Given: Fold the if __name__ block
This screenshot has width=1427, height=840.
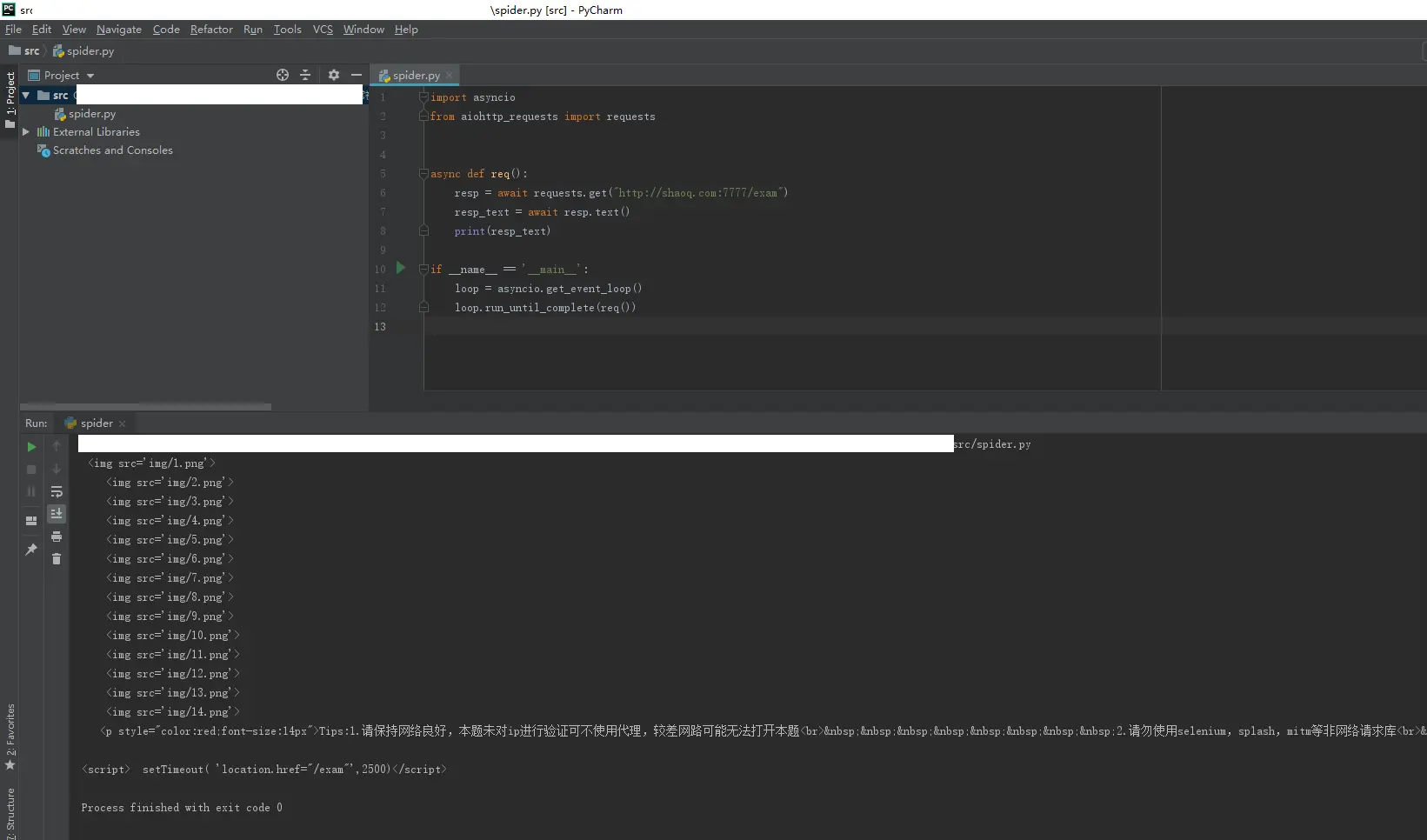Looking at the screenshot, I should click(423, 270).
